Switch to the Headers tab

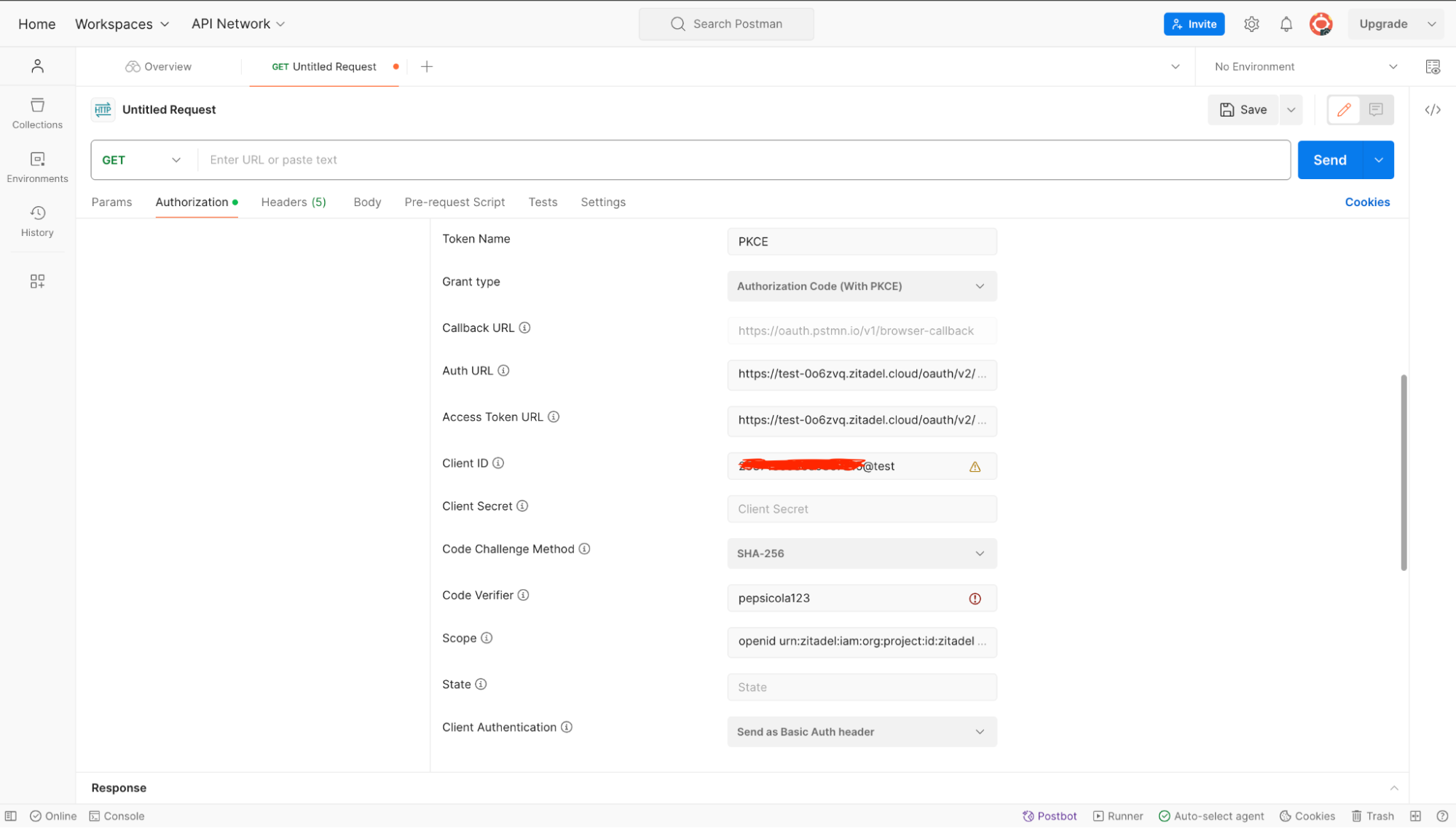coord(293,202)
